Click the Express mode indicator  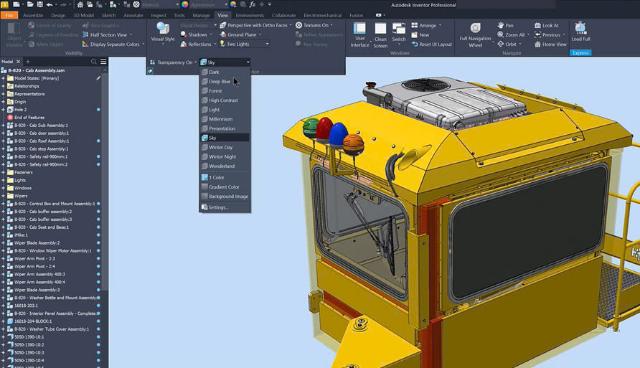tap(580, 53)
